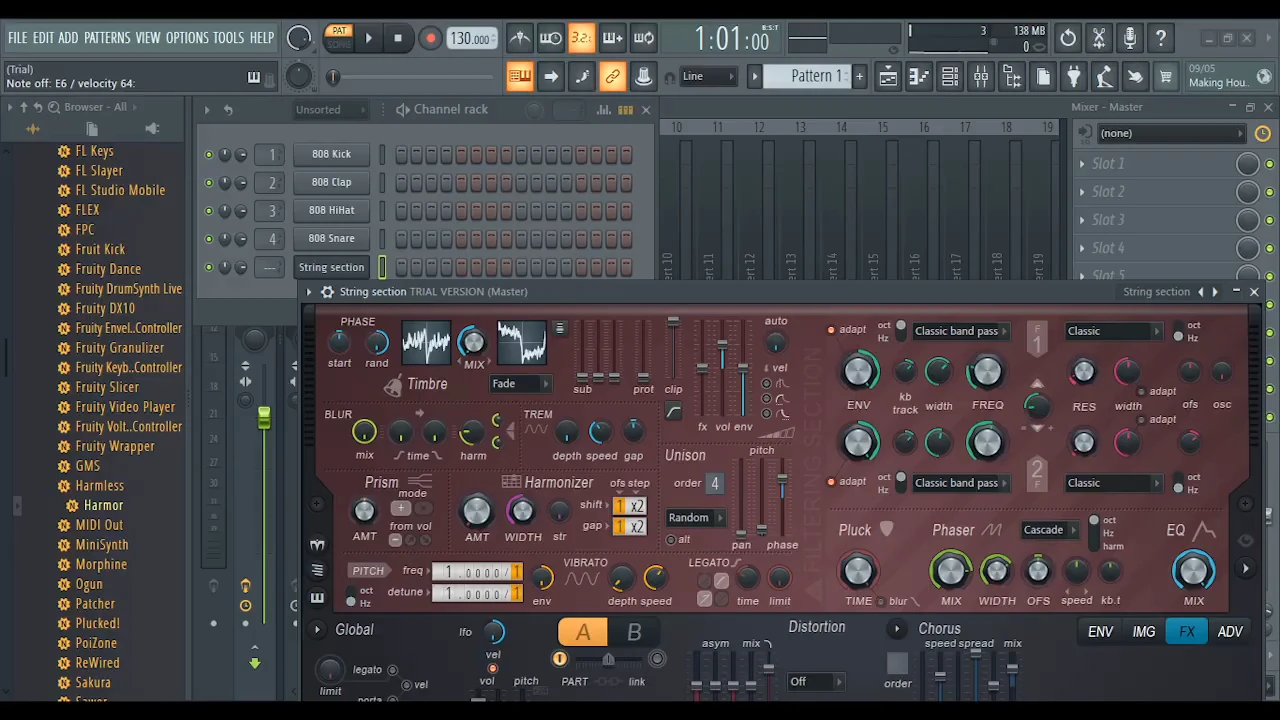
Task: Toggle the metronome icon
Action: click(x=520, y=39)
